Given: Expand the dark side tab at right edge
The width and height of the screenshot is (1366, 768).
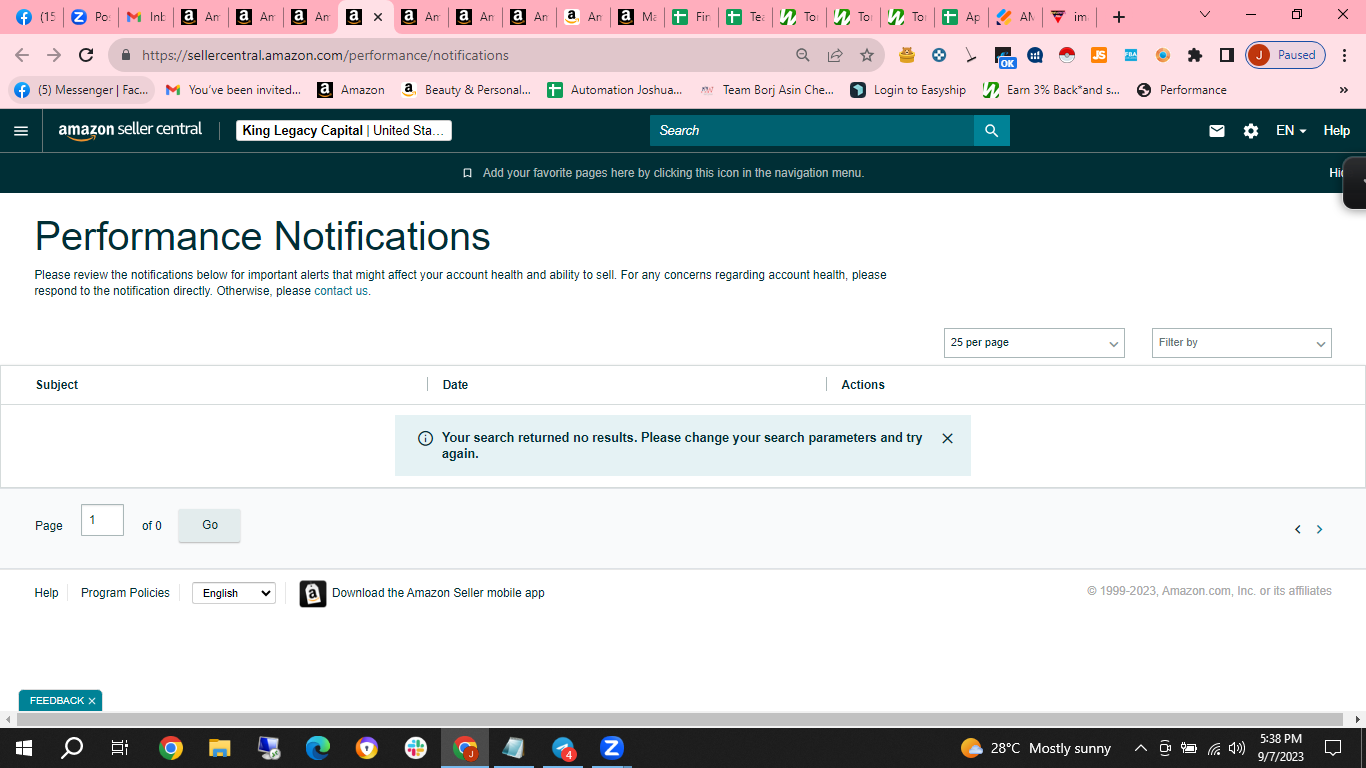Looking at the screenshot, I should [x=1355, y=182].
